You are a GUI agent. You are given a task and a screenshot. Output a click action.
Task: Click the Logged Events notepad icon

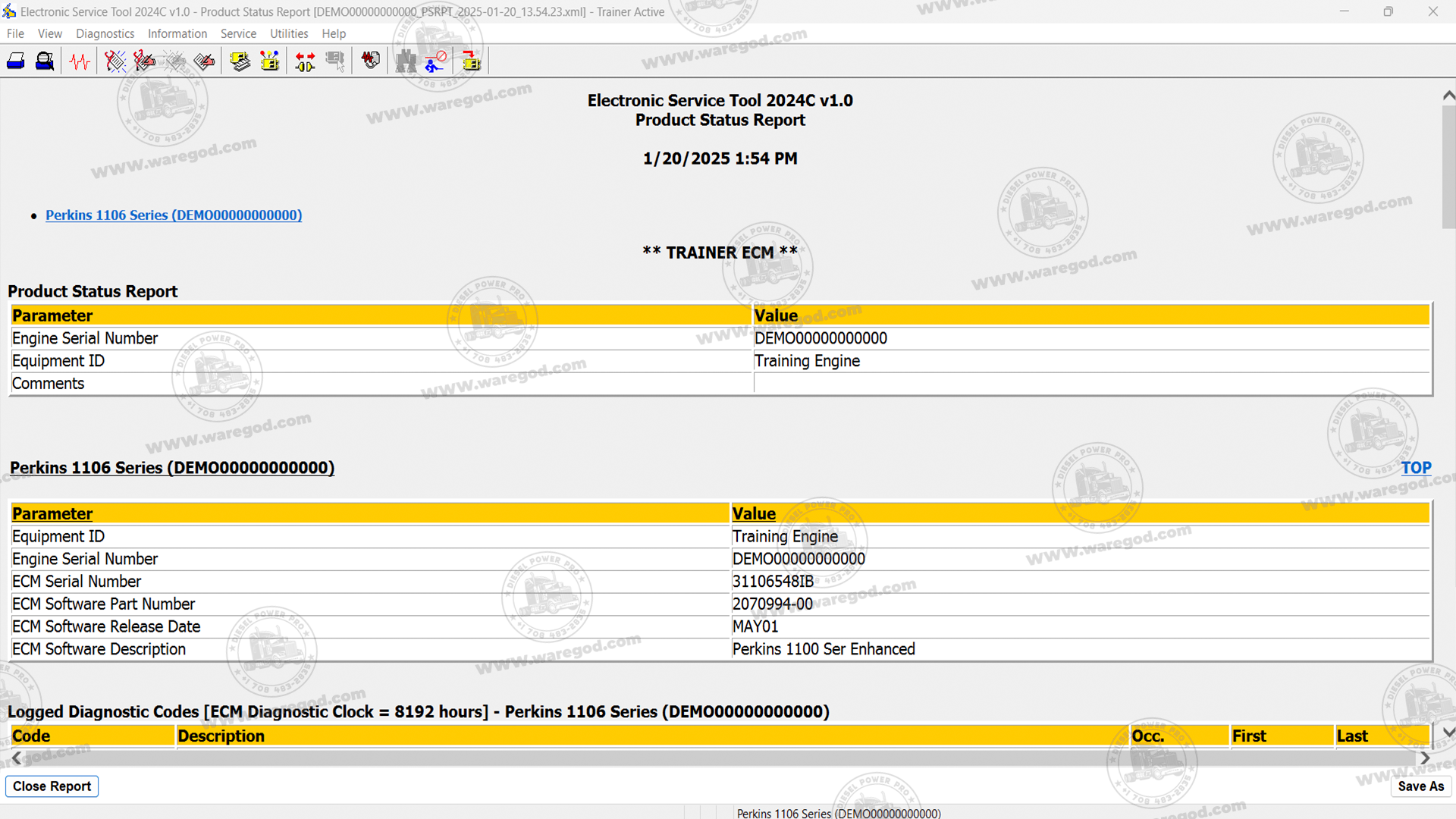coord(204,61)
